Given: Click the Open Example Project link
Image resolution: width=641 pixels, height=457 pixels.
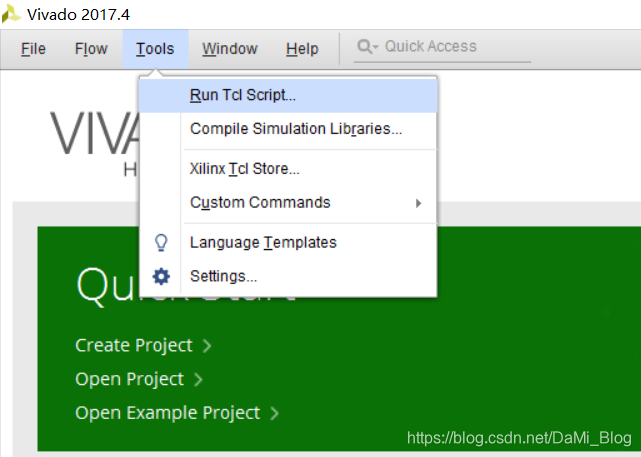Looking at the screenshot, I should tap(168, 413).
